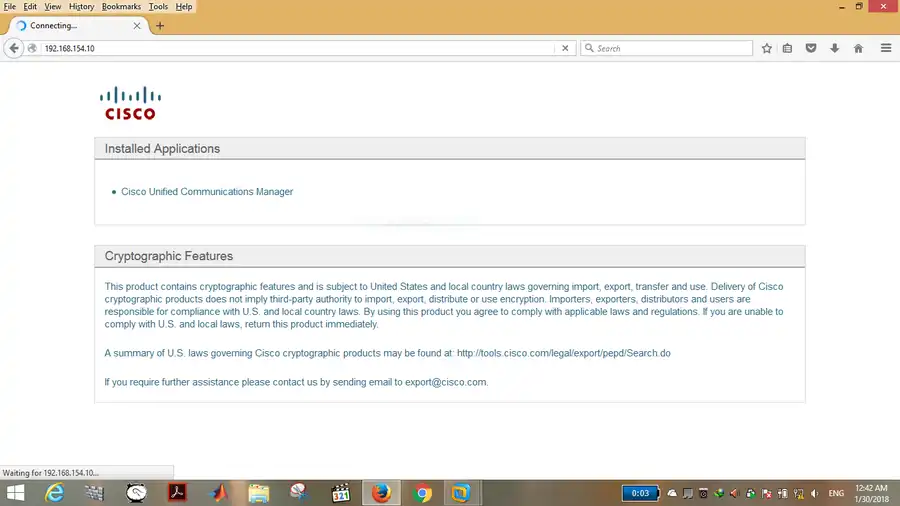The image size is (900, 506).
Task: Select the Connecting... browser tab
Action: click(79, 25)
